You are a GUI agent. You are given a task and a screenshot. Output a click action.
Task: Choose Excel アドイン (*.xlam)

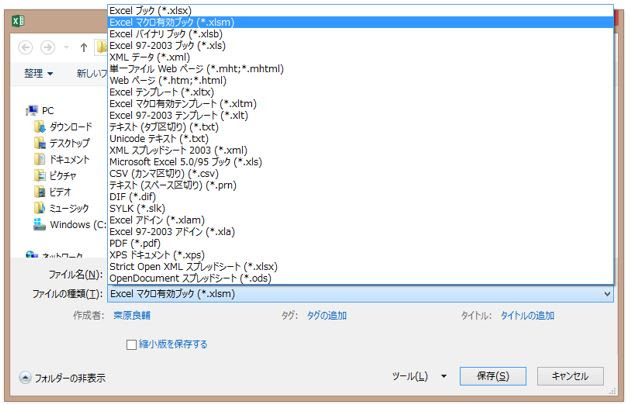[361, 220]
